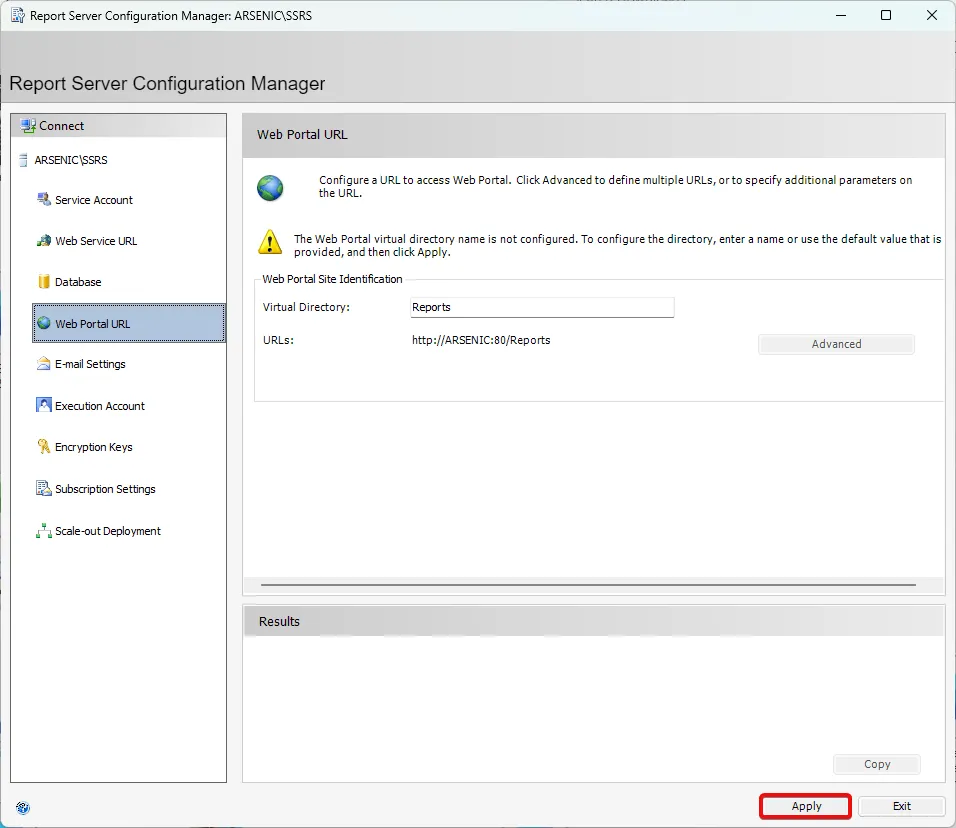This screenshot has width=956, height=828.
Task: Click the warning message about virtual directory
Action: pos(617,245)
